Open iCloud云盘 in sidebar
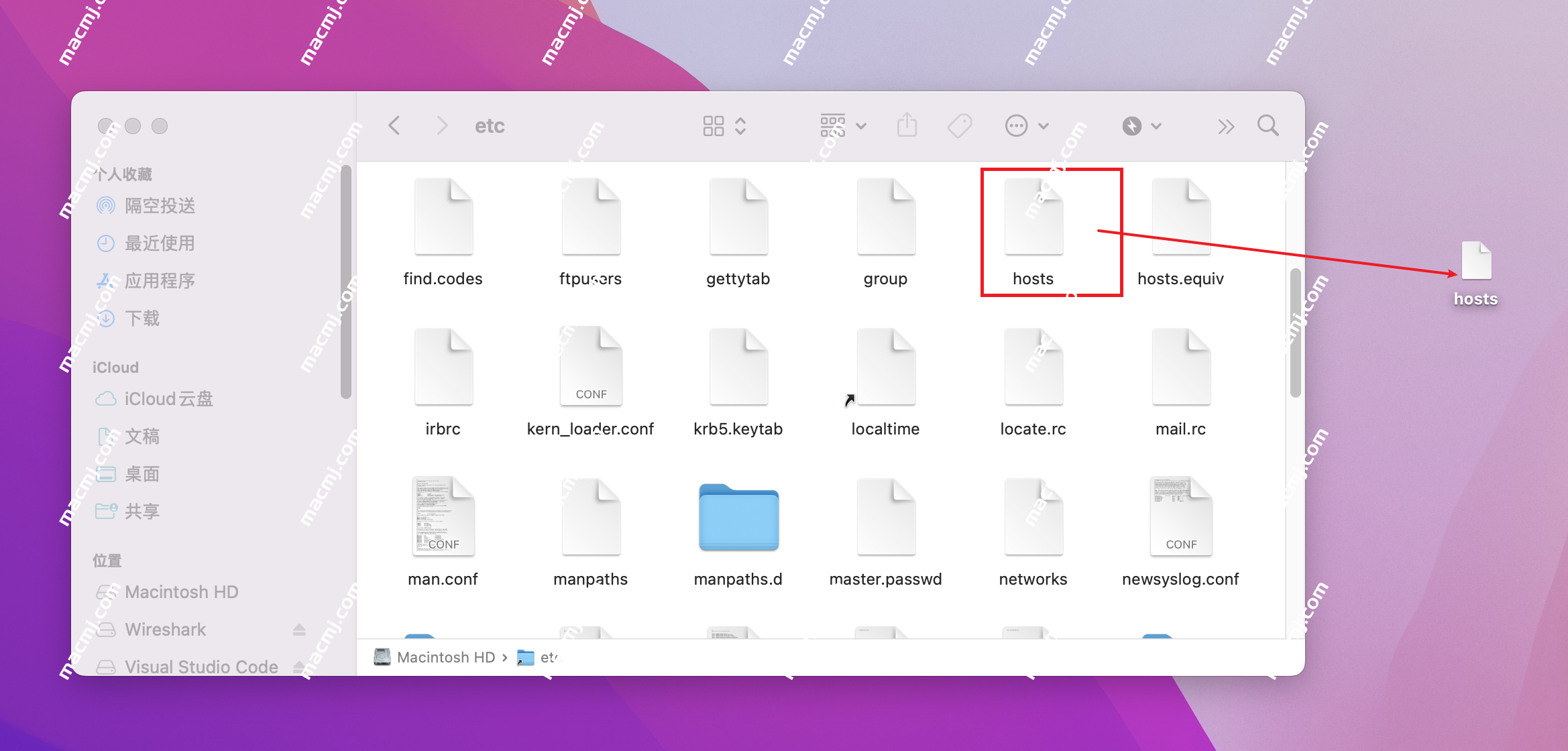Screen dimensions: 1568x751 coord(154,399)
